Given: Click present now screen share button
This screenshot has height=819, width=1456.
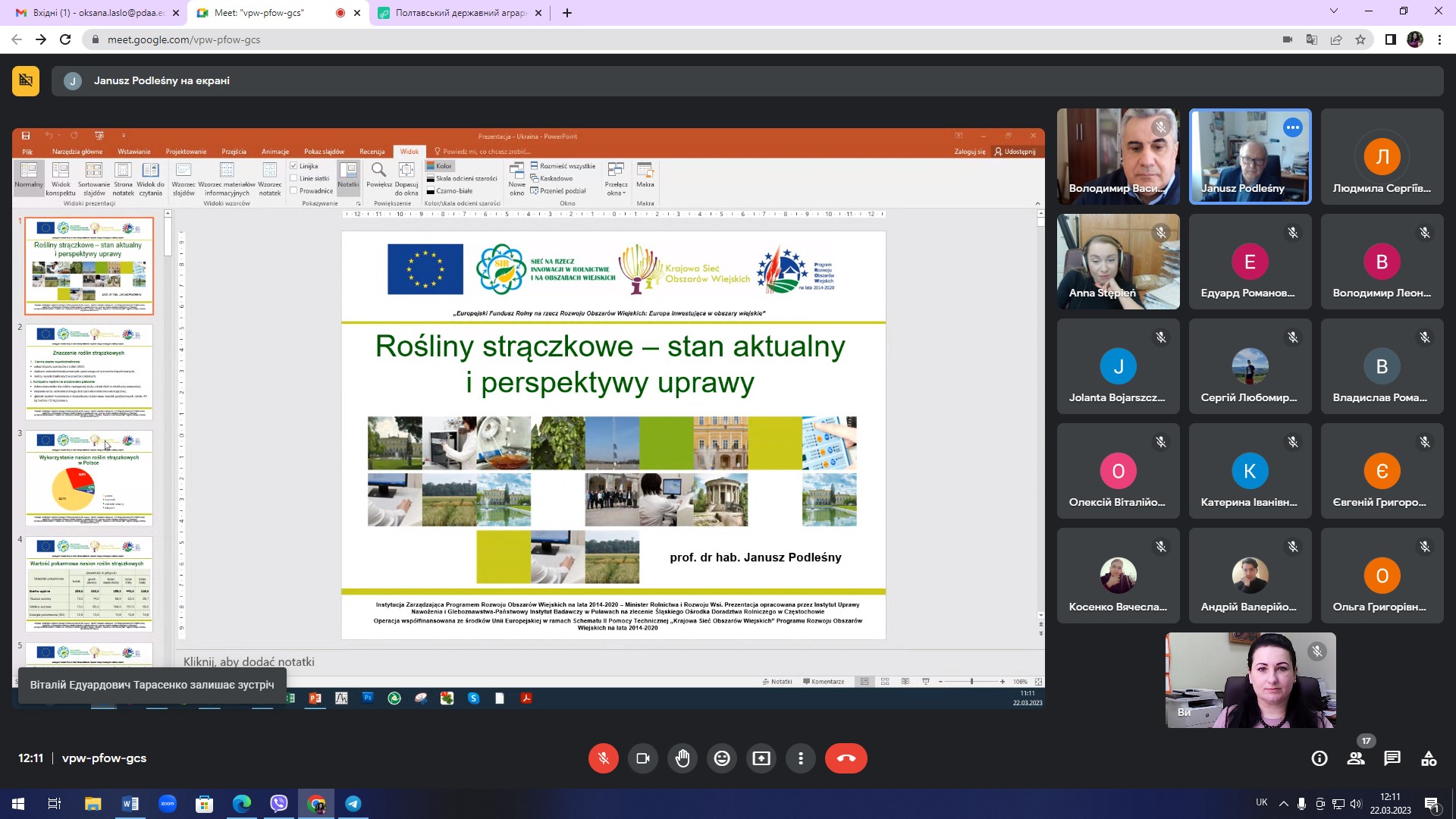Looking at the screenshot, I should pyautogui.click(x=761, y=758).
